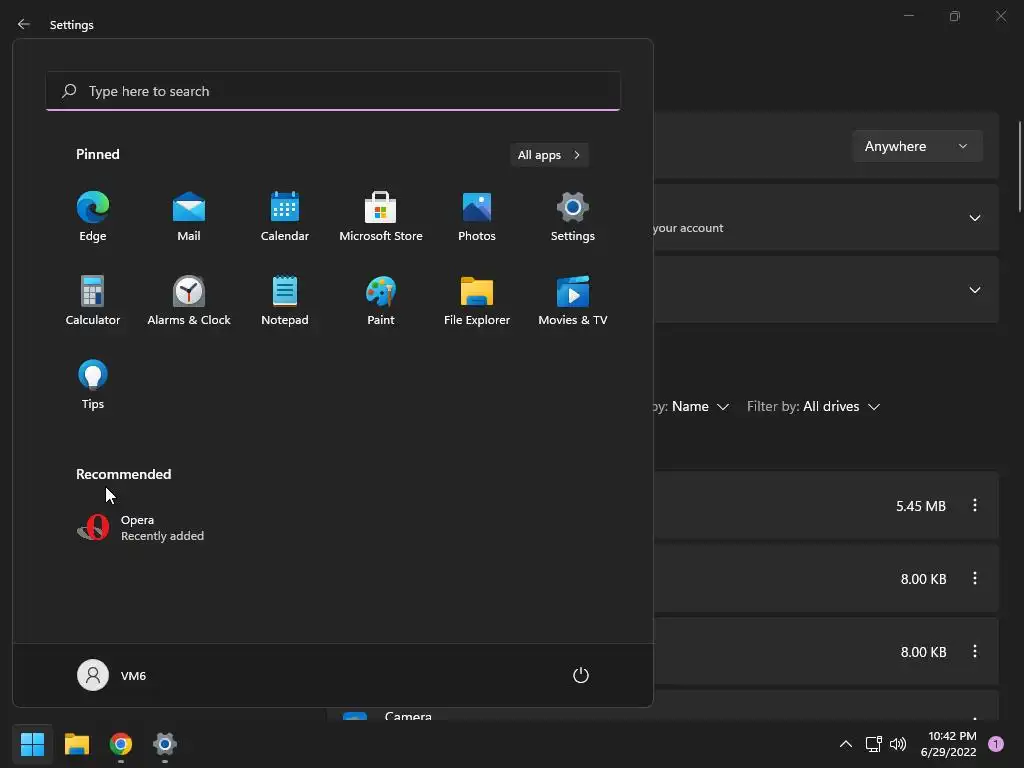The width and height of the screenshot is (1024, 768).
Task: Open Microsoft Store from Start menu
Action: click(381, 217)
